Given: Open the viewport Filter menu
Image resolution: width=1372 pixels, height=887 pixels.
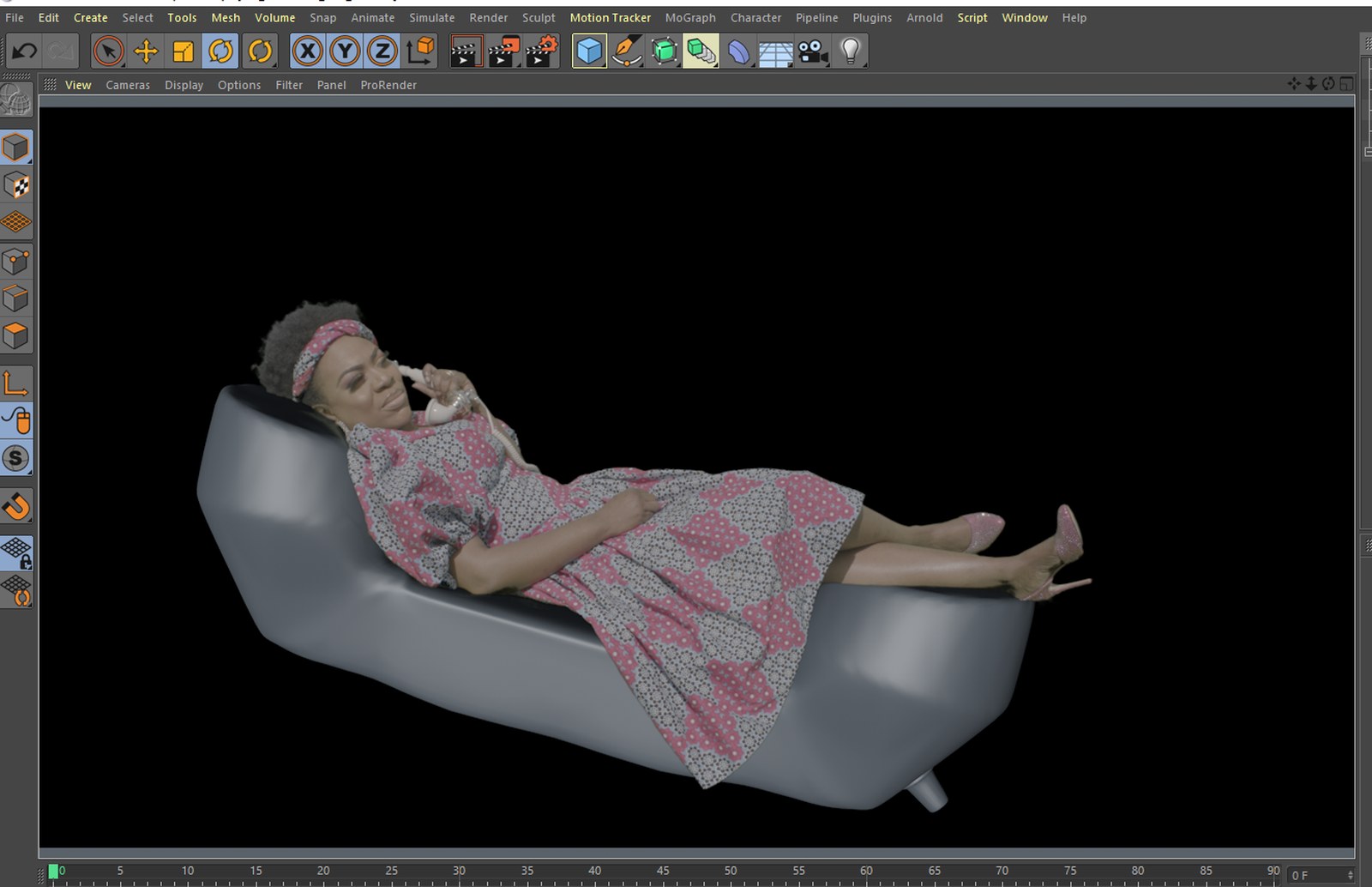Looking at the screenshot, I should click(289, 85).
